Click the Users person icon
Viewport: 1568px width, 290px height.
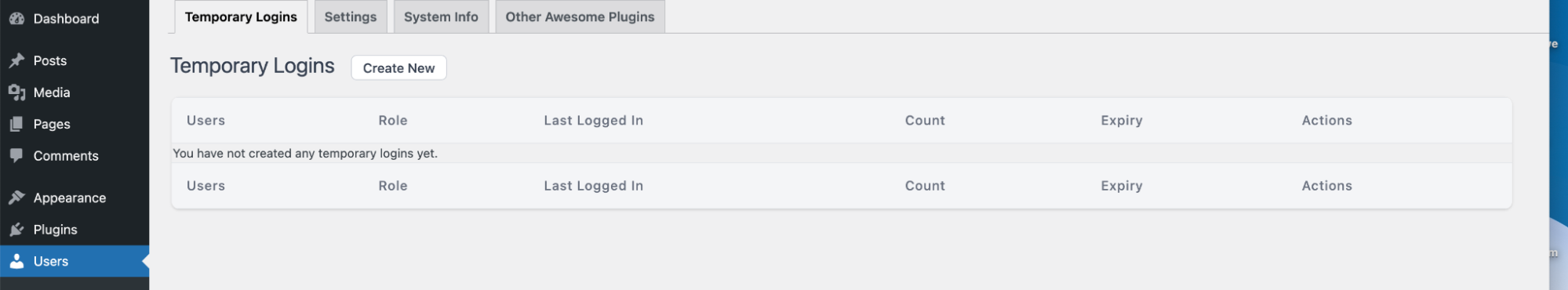[x=16, y=261]
